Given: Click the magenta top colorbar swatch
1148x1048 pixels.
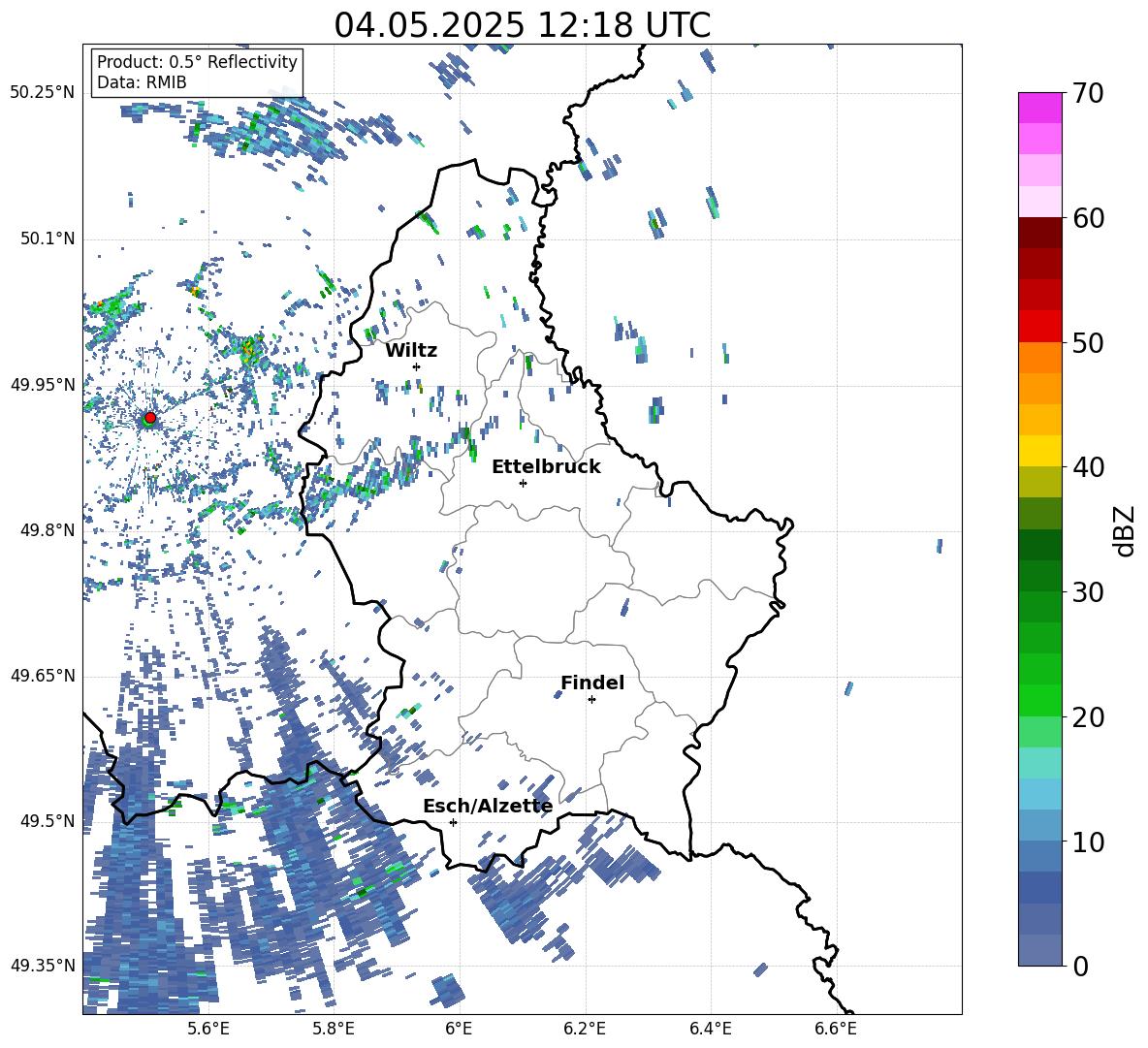Looking at the screenshot, I should 1039,108.
